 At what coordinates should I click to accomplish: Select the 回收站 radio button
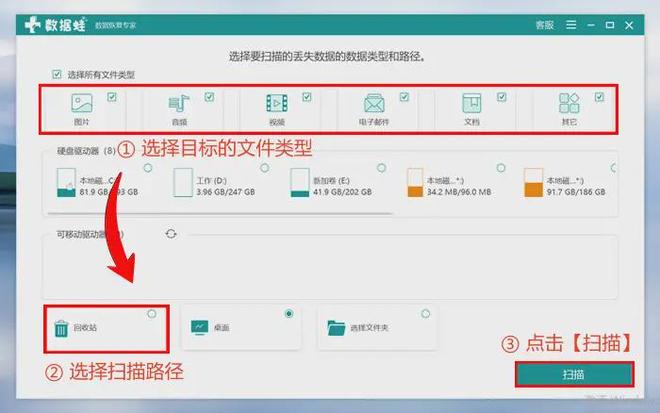pyautogui.click(x=152, y=314)
